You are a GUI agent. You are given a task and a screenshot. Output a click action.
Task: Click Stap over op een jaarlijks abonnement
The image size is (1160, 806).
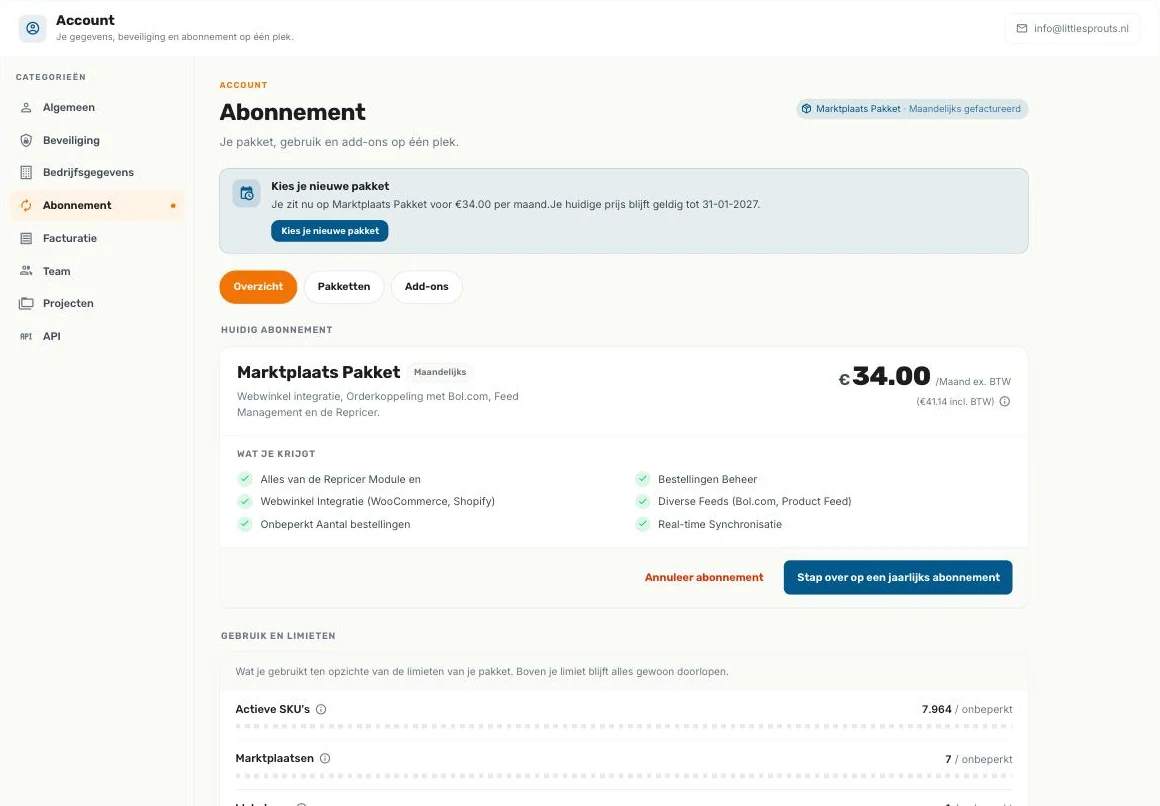[x=898, y=577]
